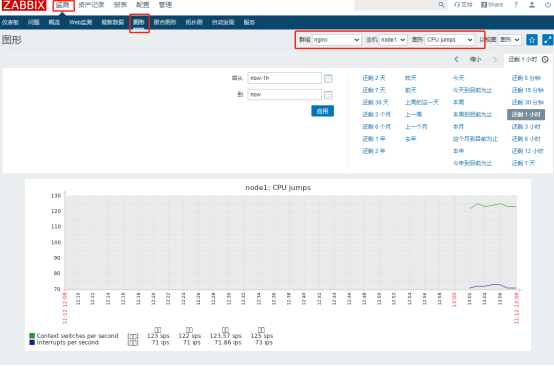Screen dimensions: 554x366
Task: Focus the now to field
Action: pos(284,94)
